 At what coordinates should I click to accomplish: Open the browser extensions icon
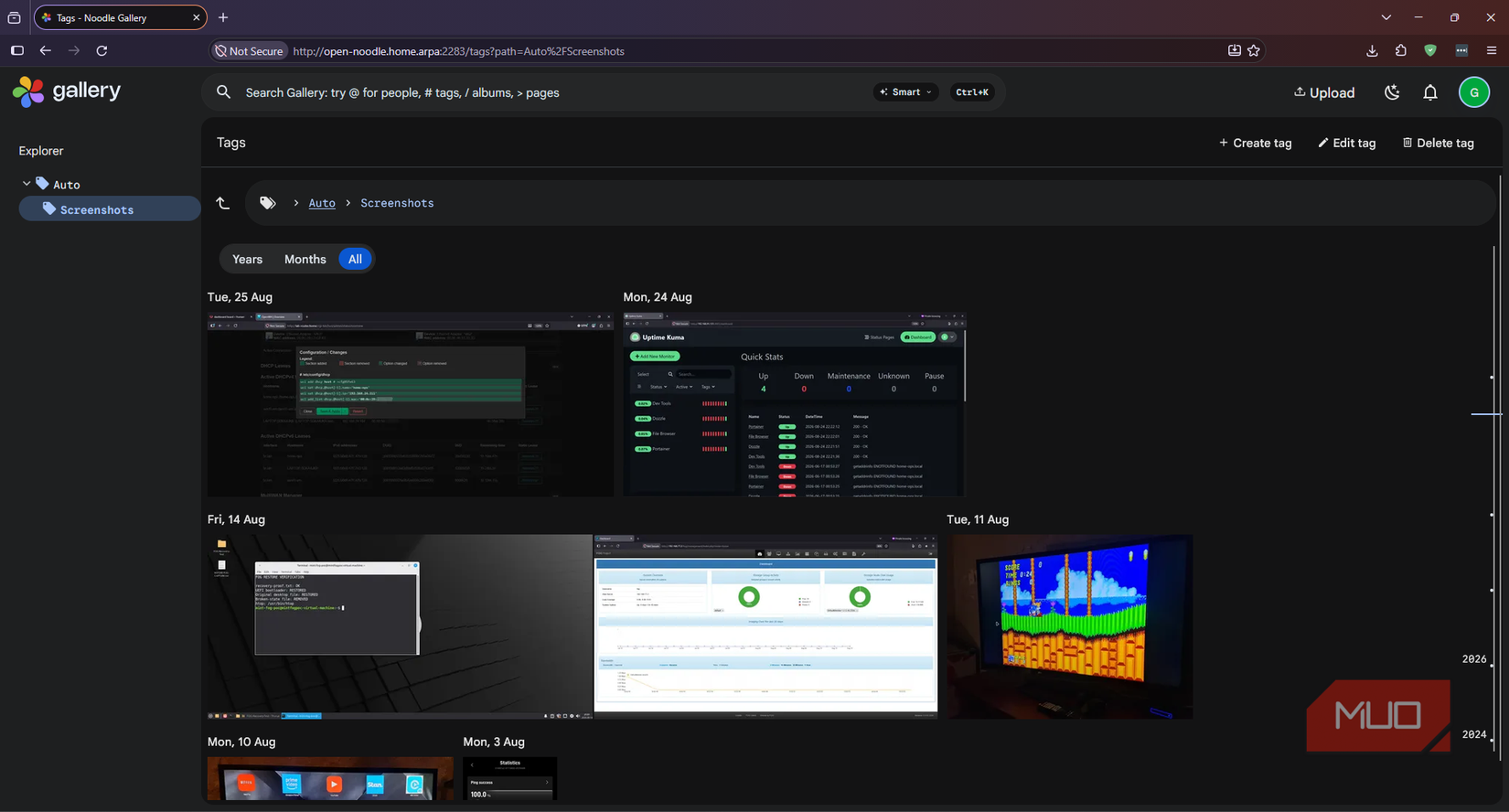coord(1401,51)
